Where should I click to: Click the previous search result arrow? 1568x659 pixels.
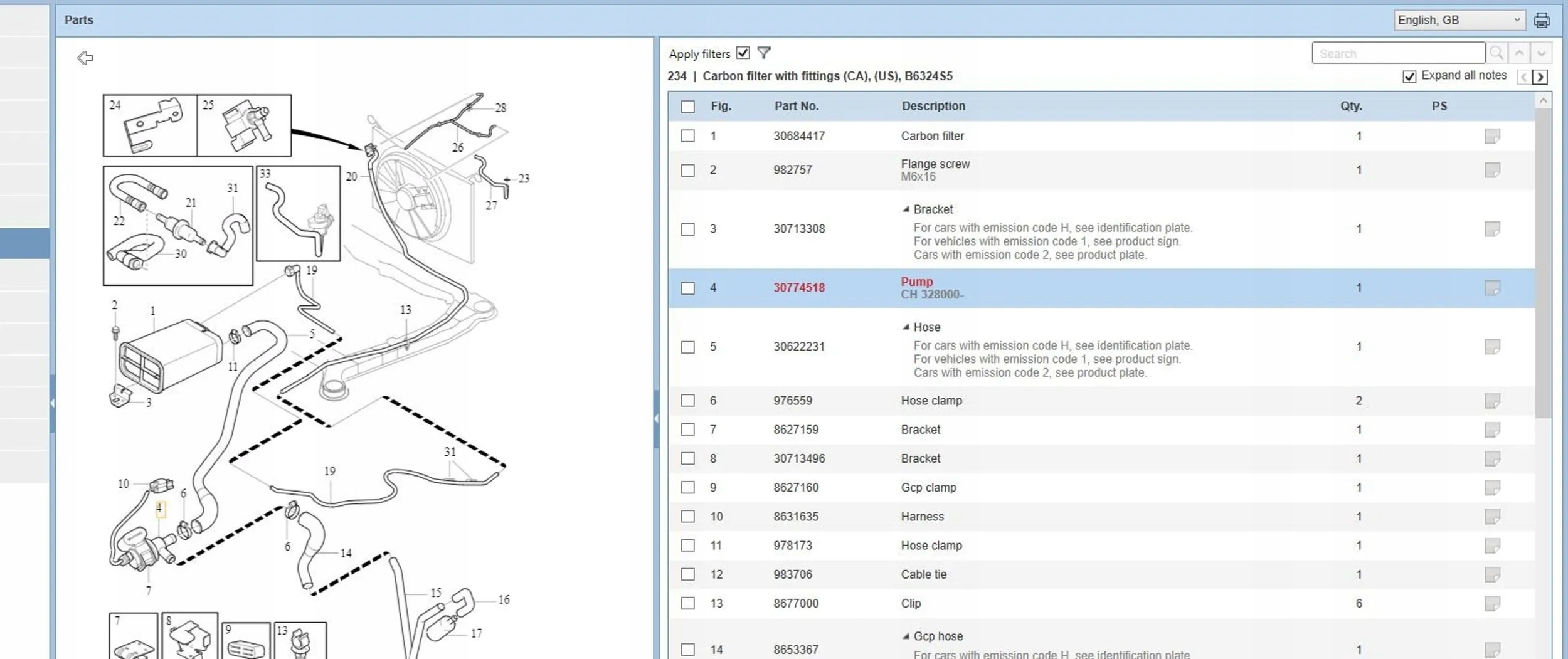tap(1519, 53)
